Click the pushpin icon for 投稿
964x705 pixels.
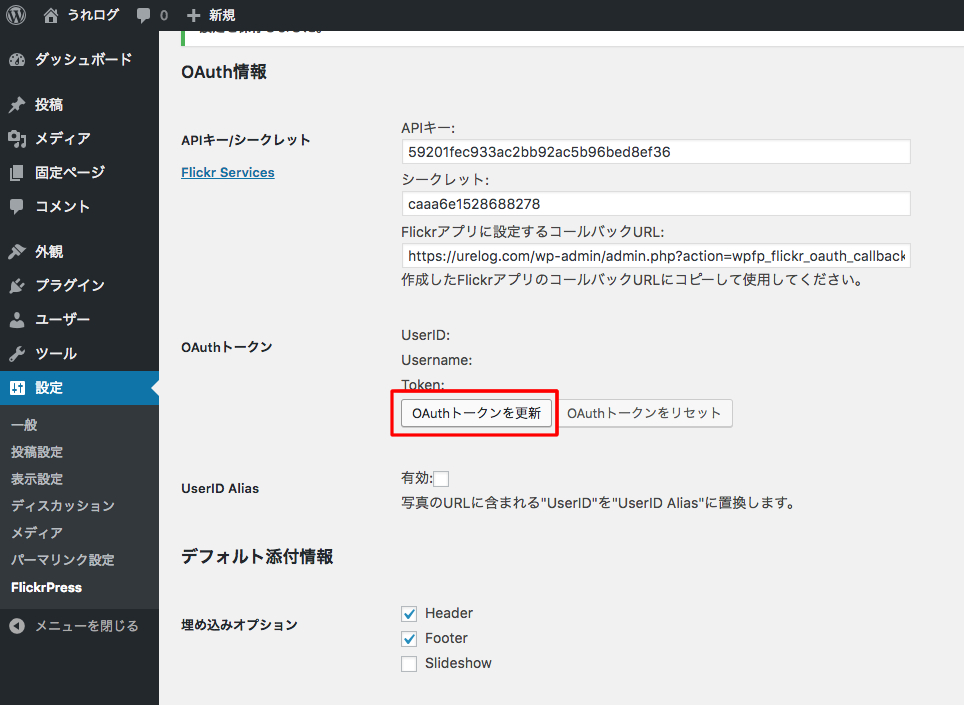tap(17, 104)
